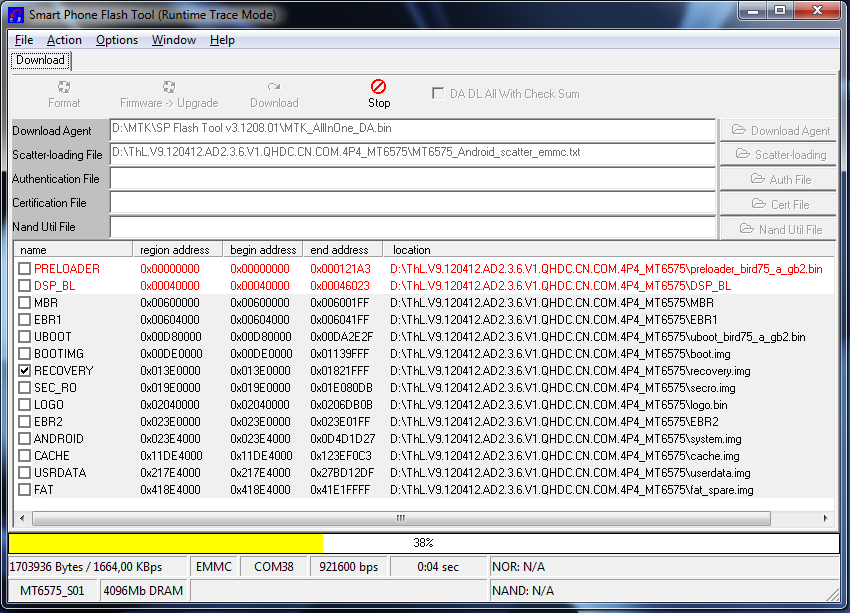This screenshot has width=850, height=613.
Task: Click the Format toolbar icon
Action: pyautogui.click(x=64, y=87)
